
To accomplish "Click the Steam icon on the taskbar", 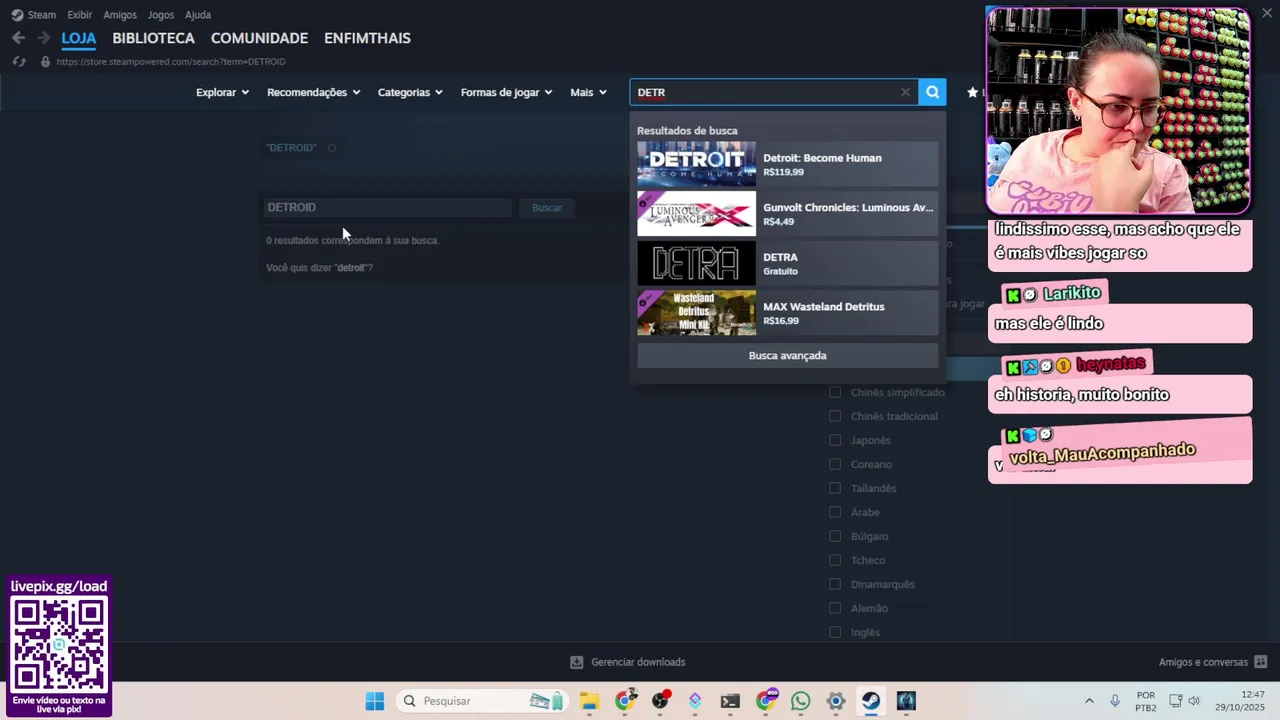I will [x=871, y=701].
